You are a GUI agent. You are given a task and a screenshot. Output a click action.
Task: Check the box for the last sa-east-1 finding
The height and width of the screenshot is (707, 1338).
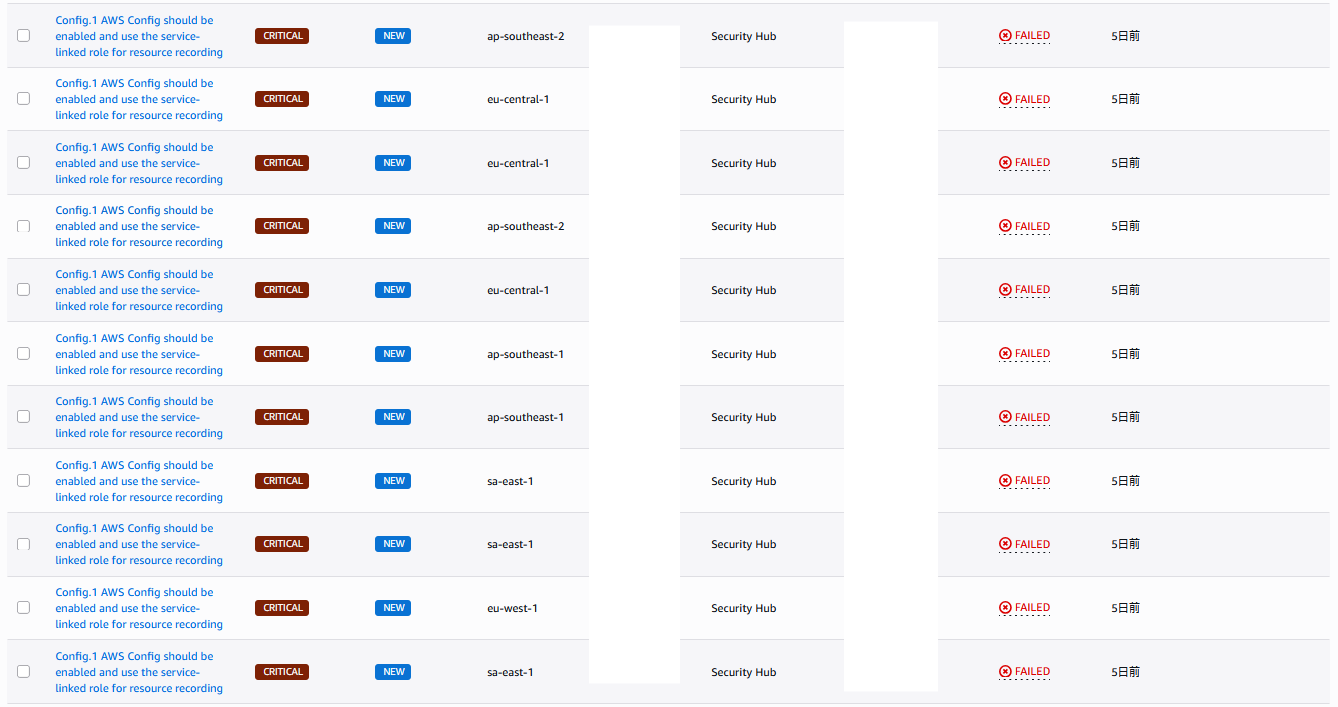click(x=24, y=672)
